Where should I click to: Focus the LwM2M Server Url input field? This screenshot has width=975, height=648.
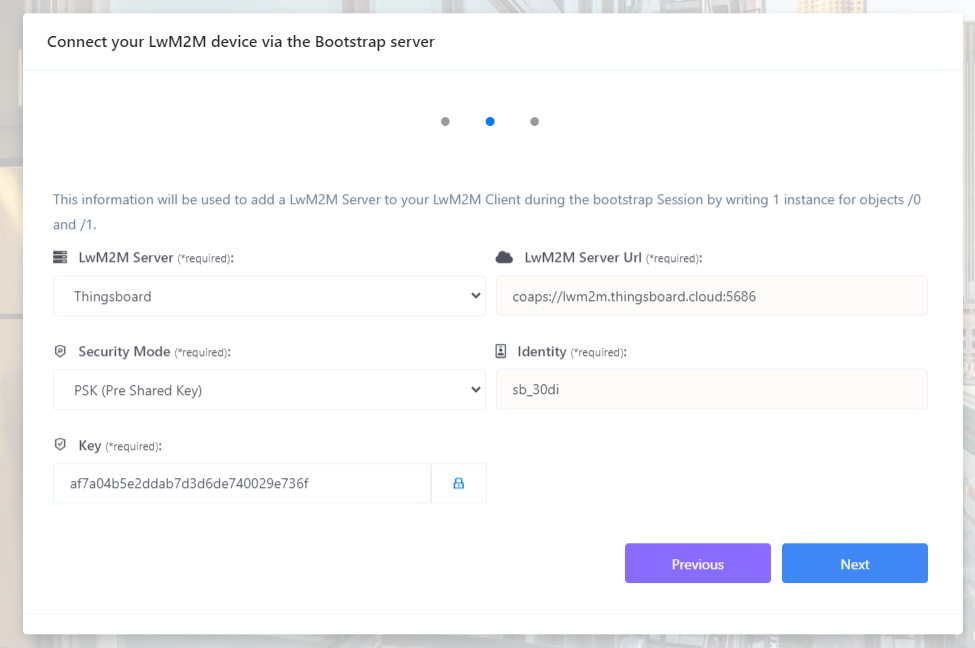tap(712, 296)
